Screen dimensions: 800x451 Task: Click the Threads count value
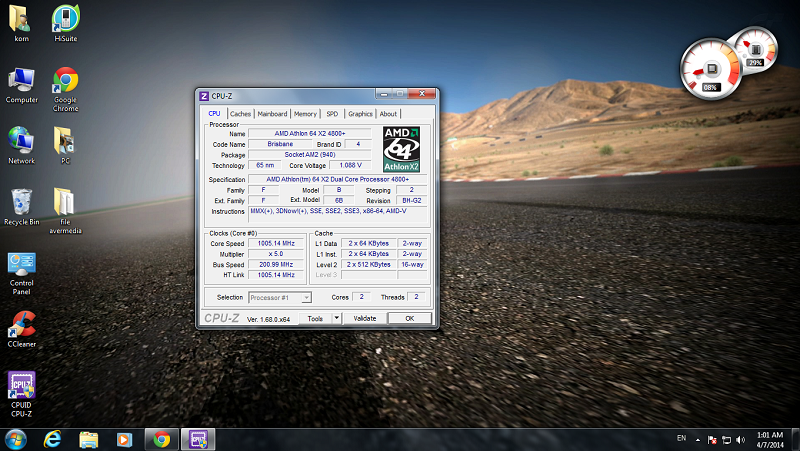click(416, 297)
